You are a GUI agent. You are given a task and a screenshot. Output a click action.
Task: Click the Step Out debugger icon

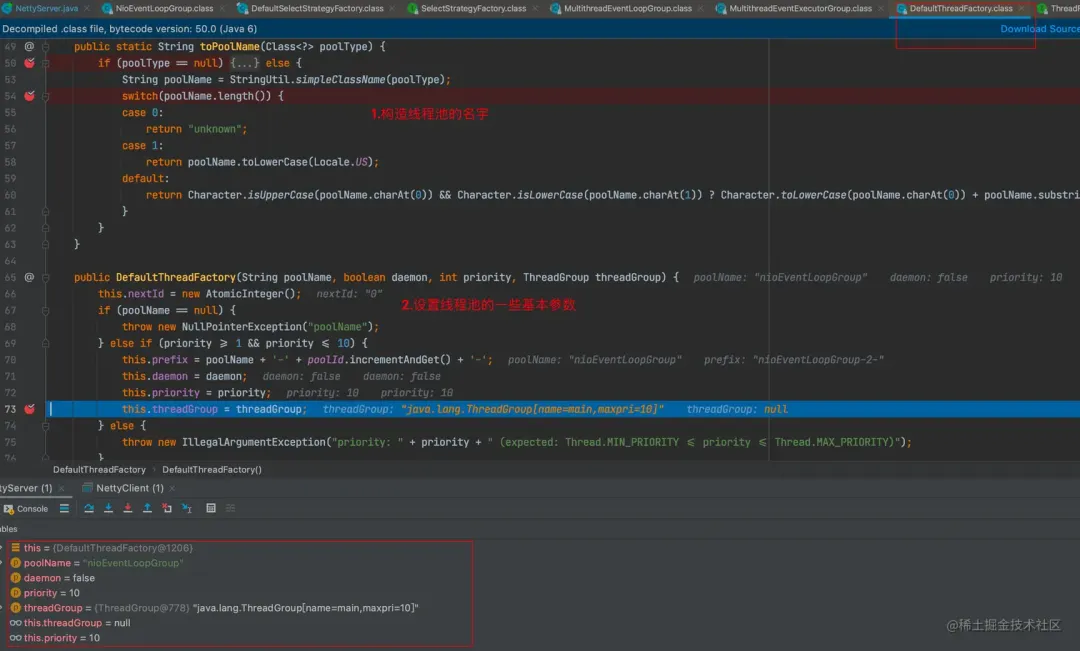147,508
